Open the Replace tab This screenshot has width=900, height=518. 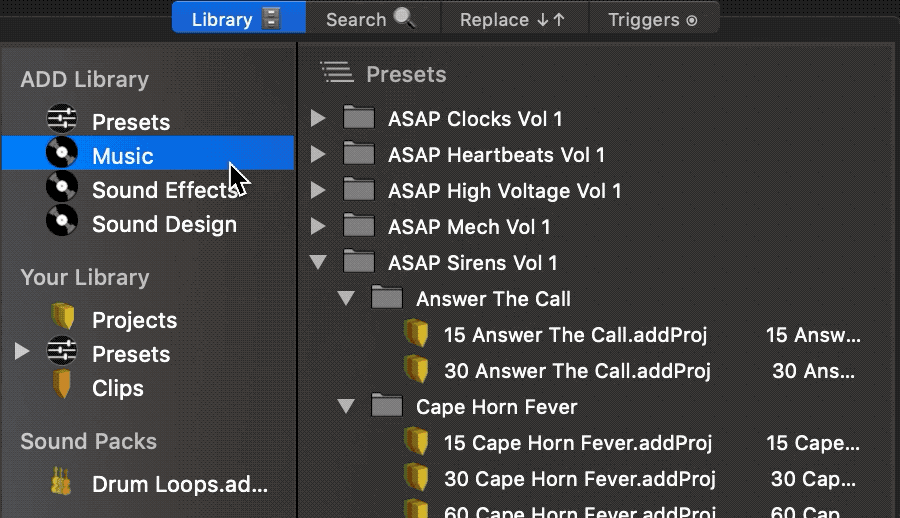[x=512, y=19]
